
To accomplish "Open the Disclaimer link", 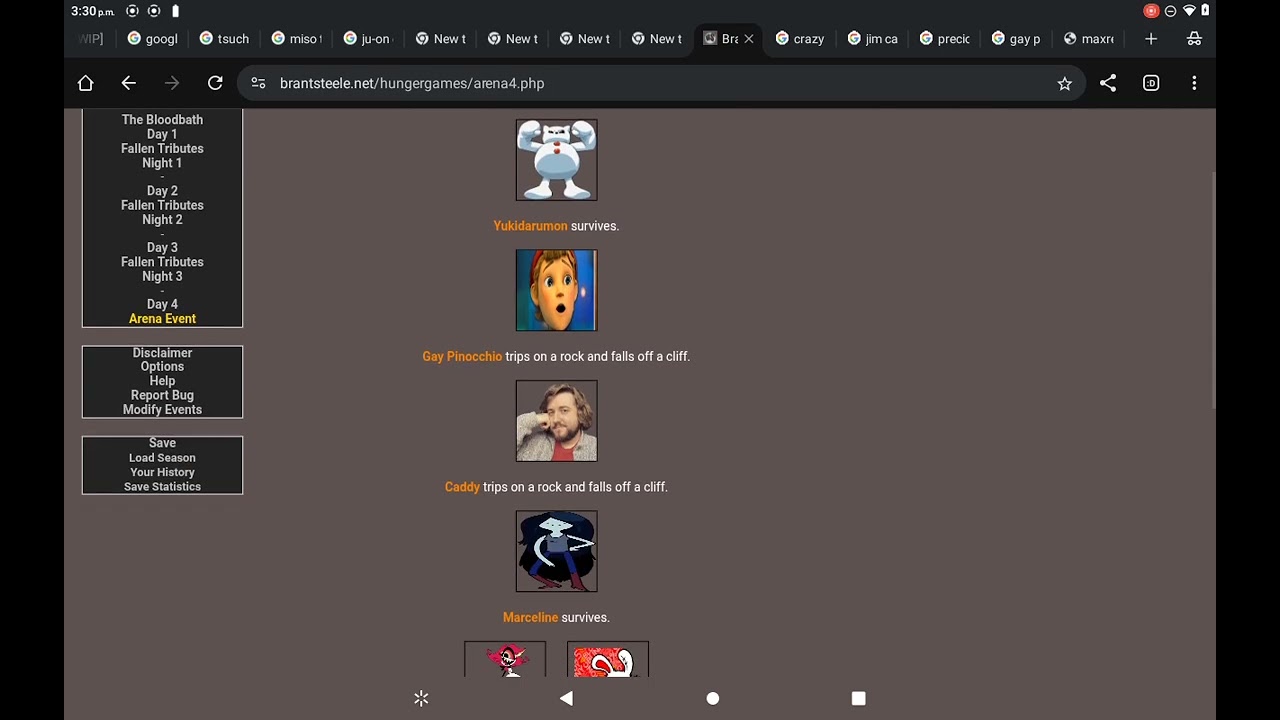I will [x=162, y=353].
